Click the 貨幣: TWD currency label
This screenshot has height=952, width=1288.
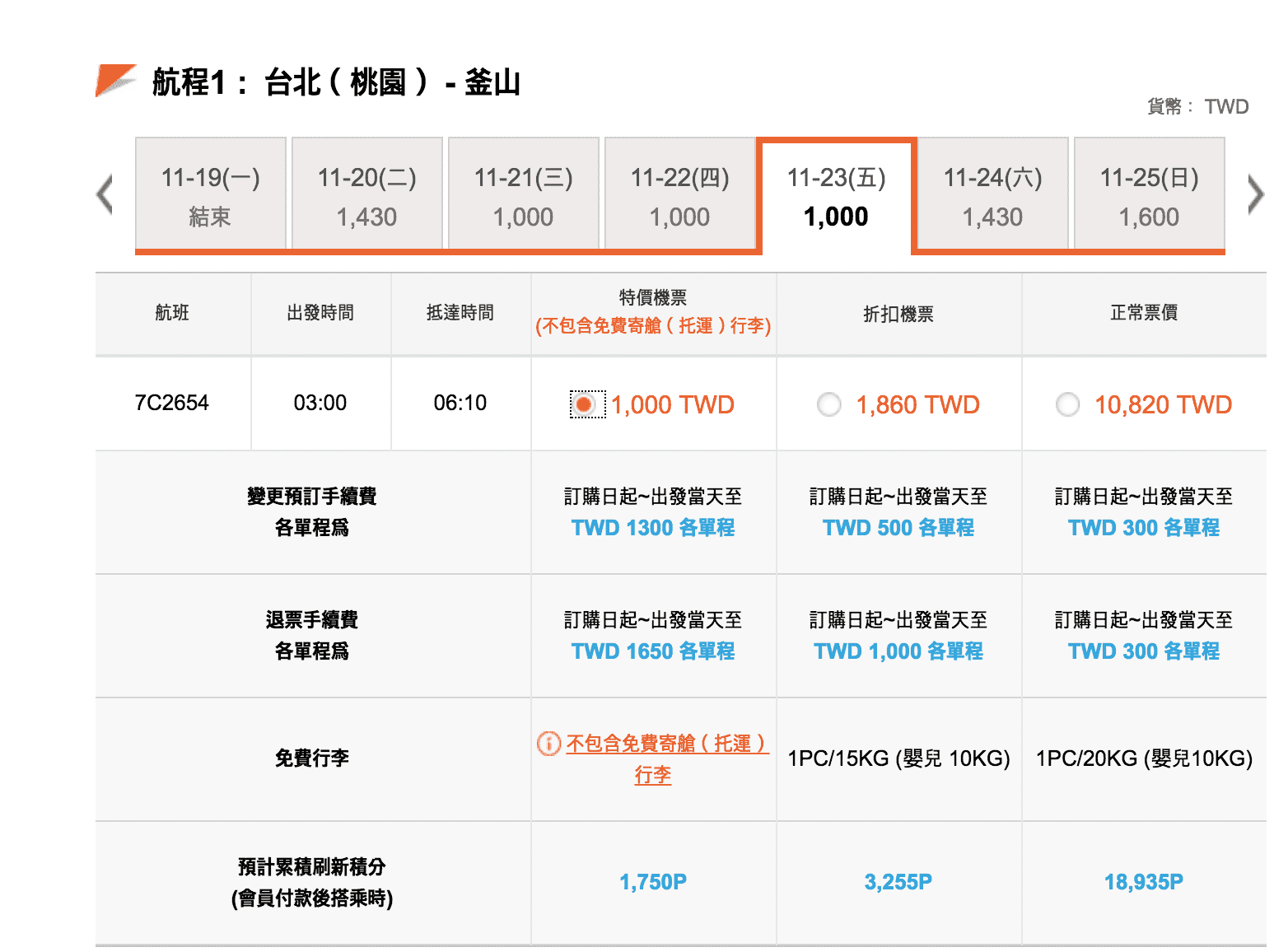click(1198, 106)
